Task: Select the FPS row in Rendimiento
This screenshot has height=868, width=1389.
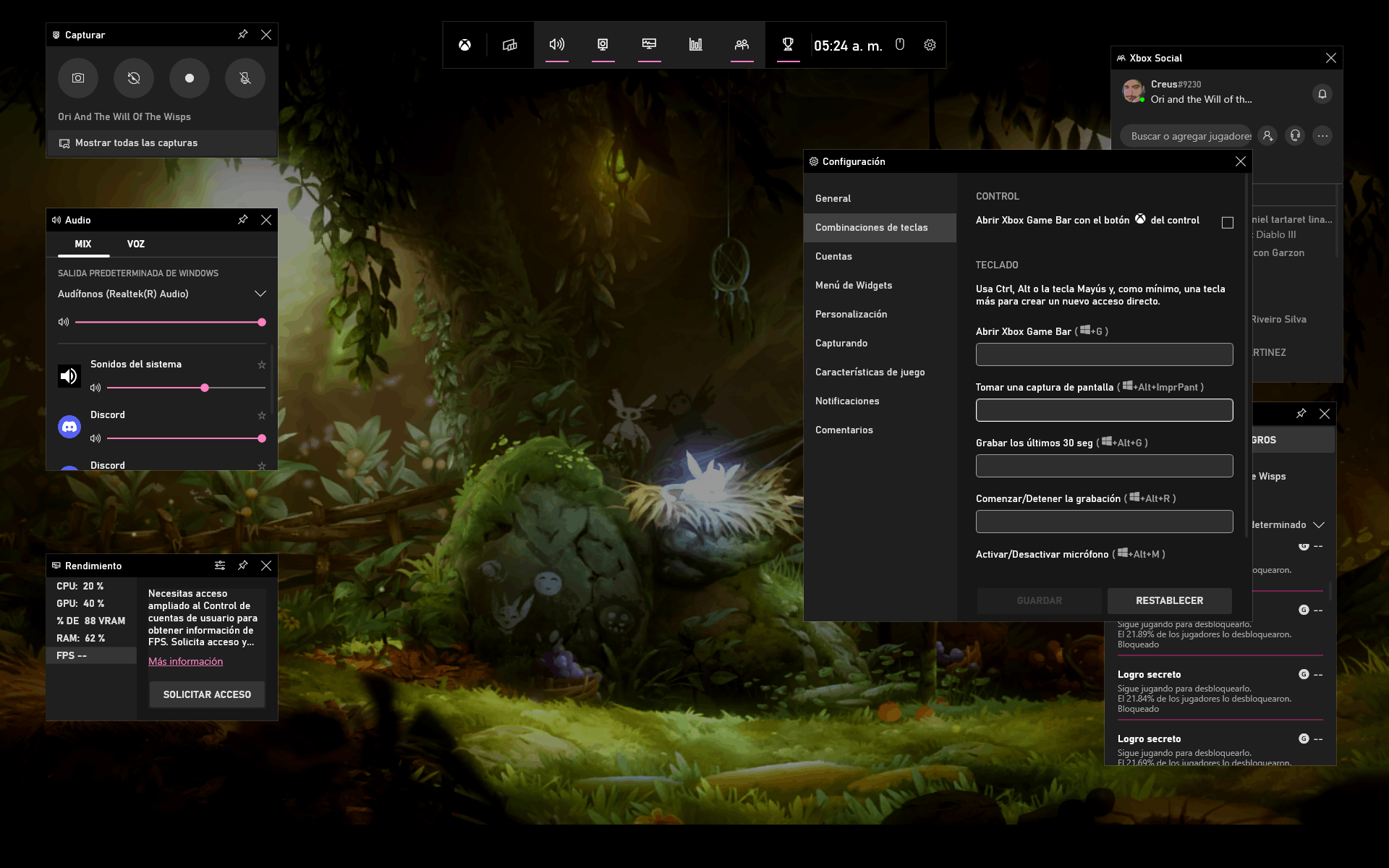Action: pyautogui.click(x=92, y=655)
